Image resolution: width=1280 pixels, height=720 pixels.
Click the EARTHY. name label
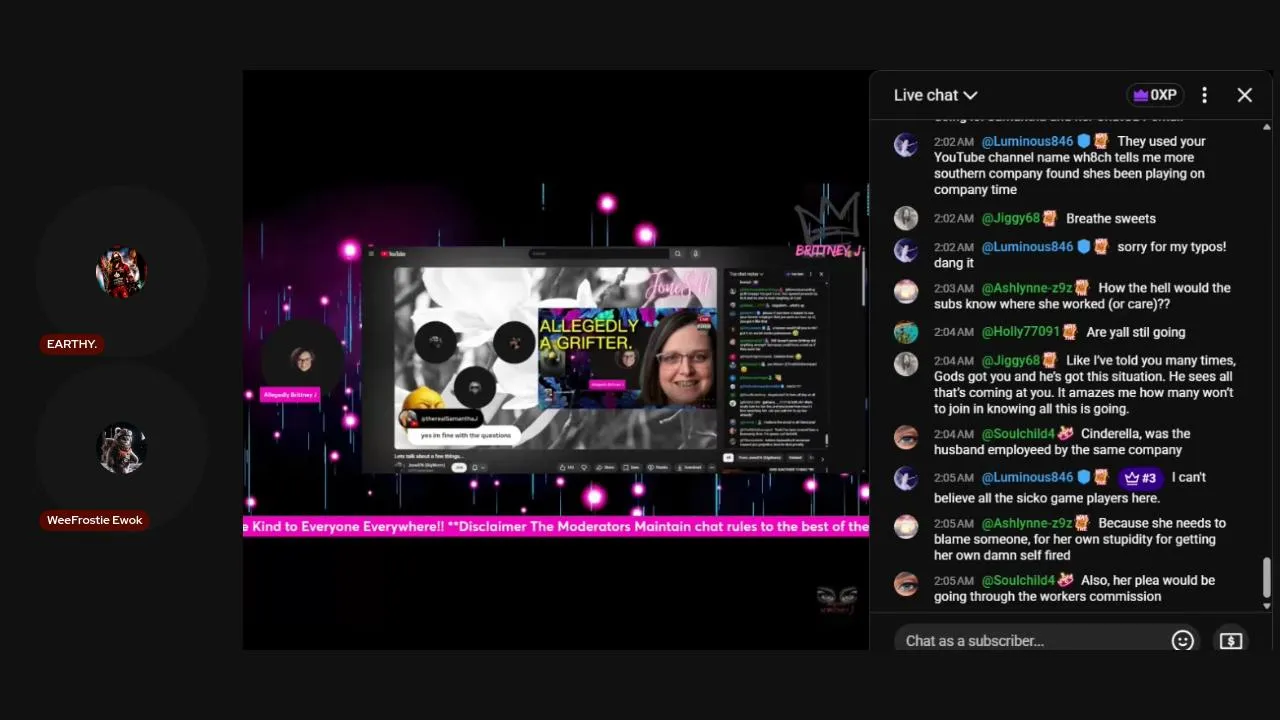[x=72, y=344]
